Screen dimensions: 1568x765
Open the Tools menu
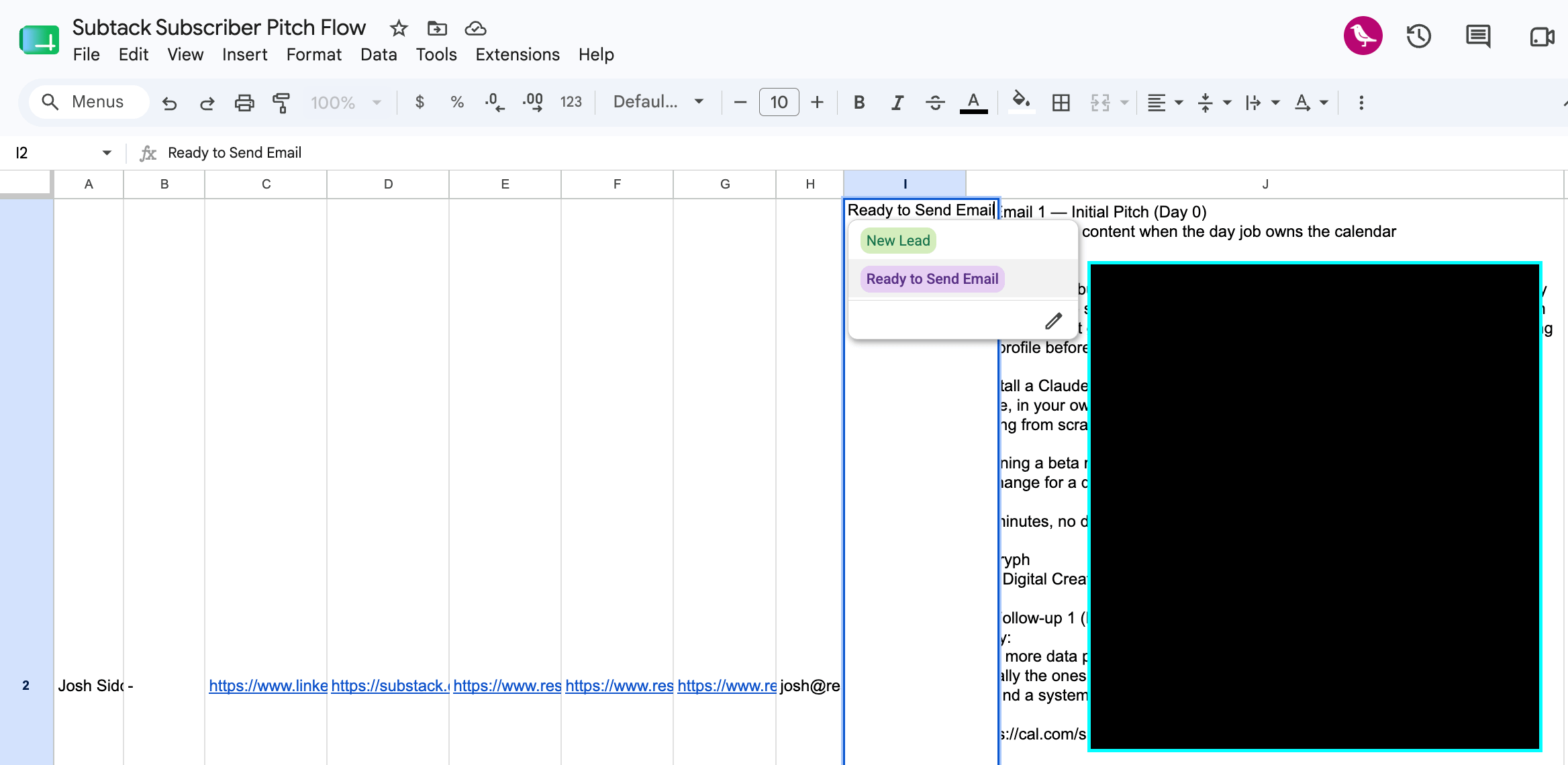(436, 54)
